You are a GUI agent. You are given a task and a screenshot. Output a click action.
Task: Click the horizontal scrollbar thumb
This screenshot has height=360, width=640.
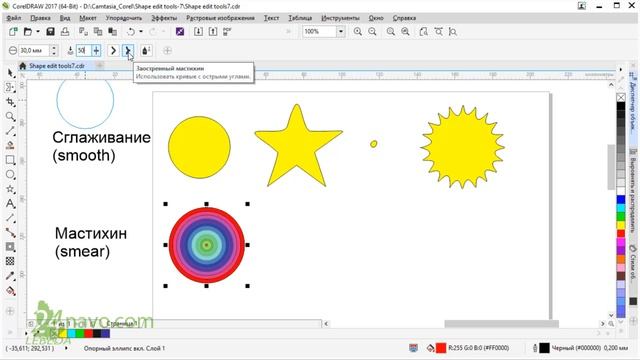pos(501,324)
